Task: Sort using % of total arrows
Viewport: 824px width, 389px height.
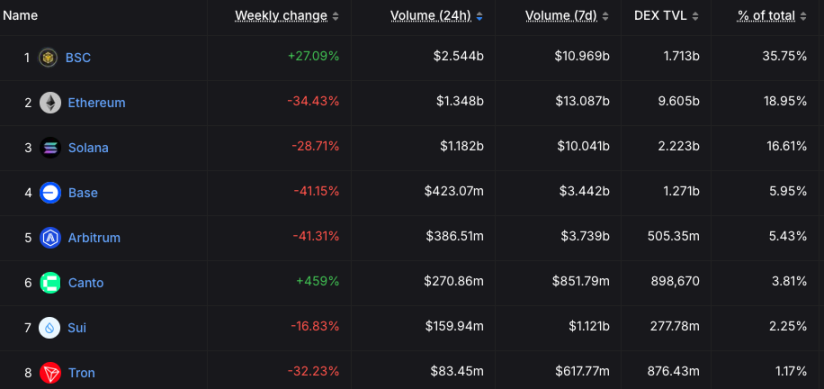Action: [803, 16]
